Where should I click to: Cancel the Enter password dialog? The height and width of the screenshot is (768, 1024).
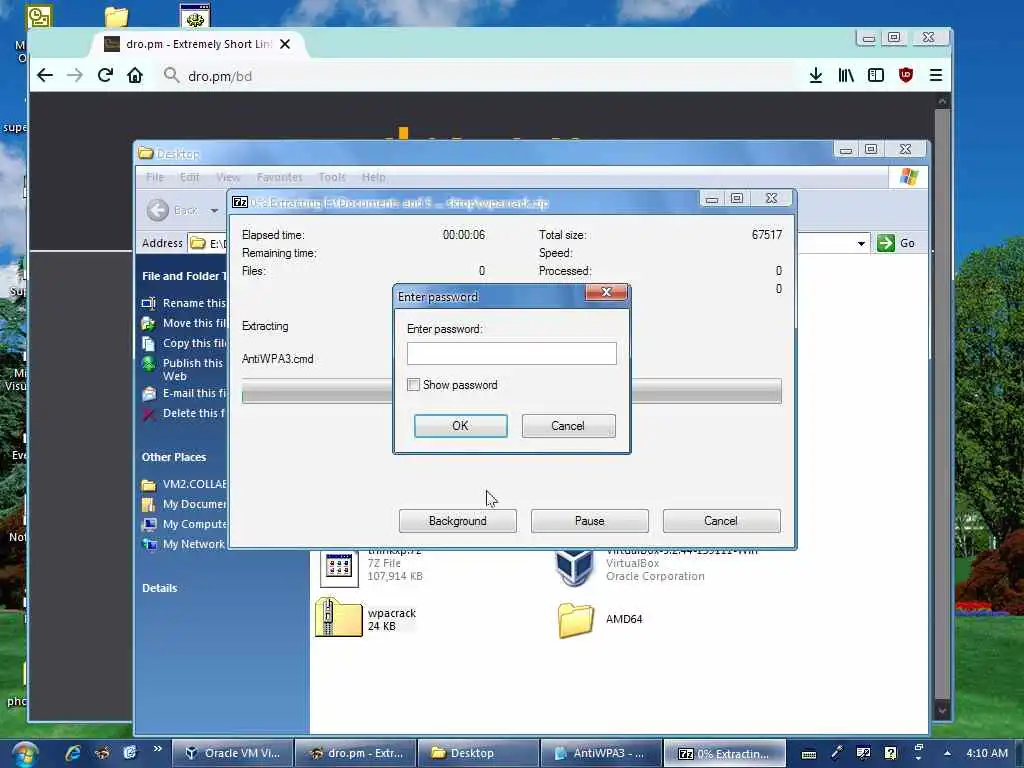point(568,426)
